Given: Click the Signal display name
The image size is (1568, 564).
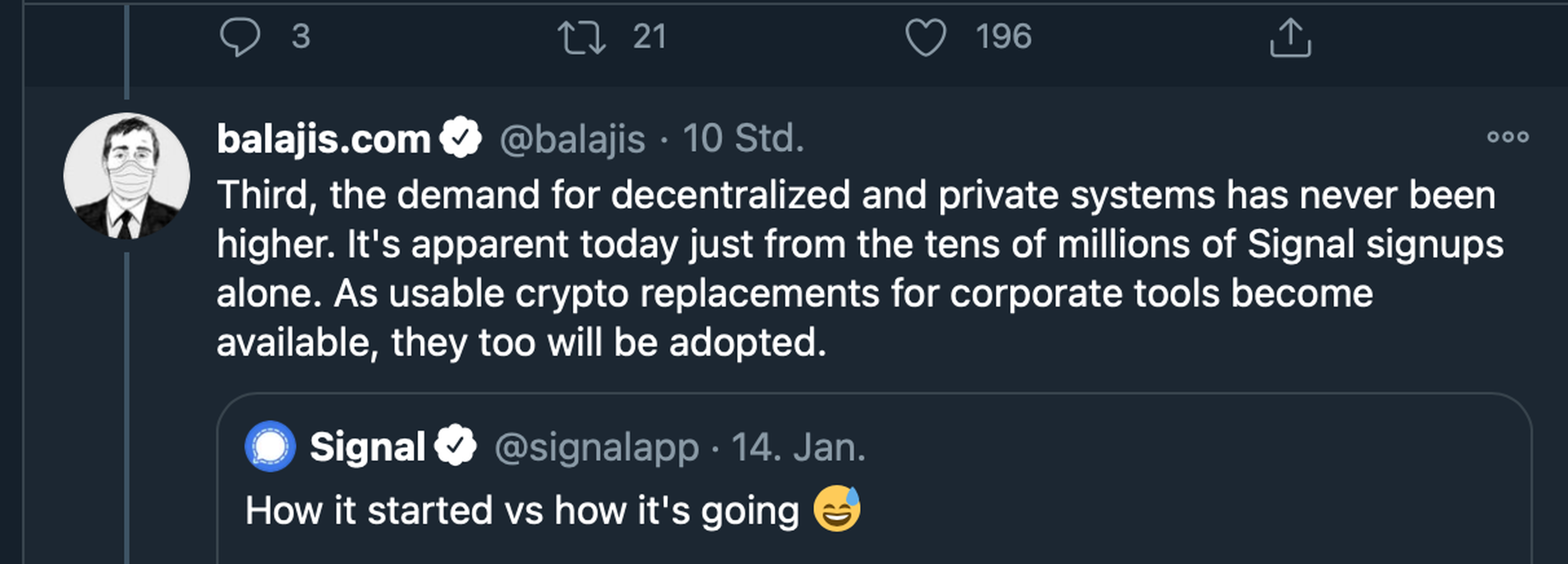Looking at the screenshot, I should [367, 447].
